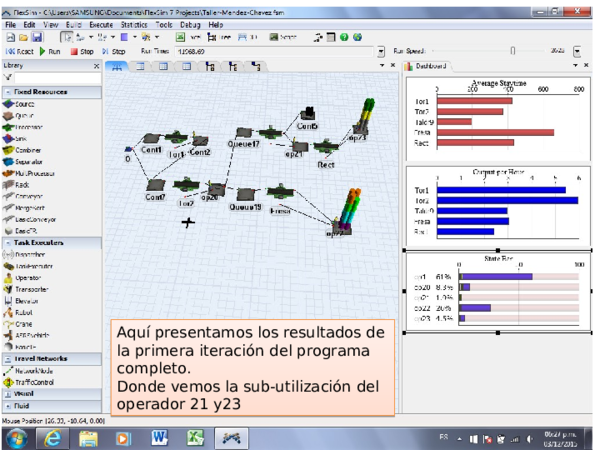Viewport: 600px width, 450px height.
Task: Open Excel from the taskbar
Action: (194, 438)
